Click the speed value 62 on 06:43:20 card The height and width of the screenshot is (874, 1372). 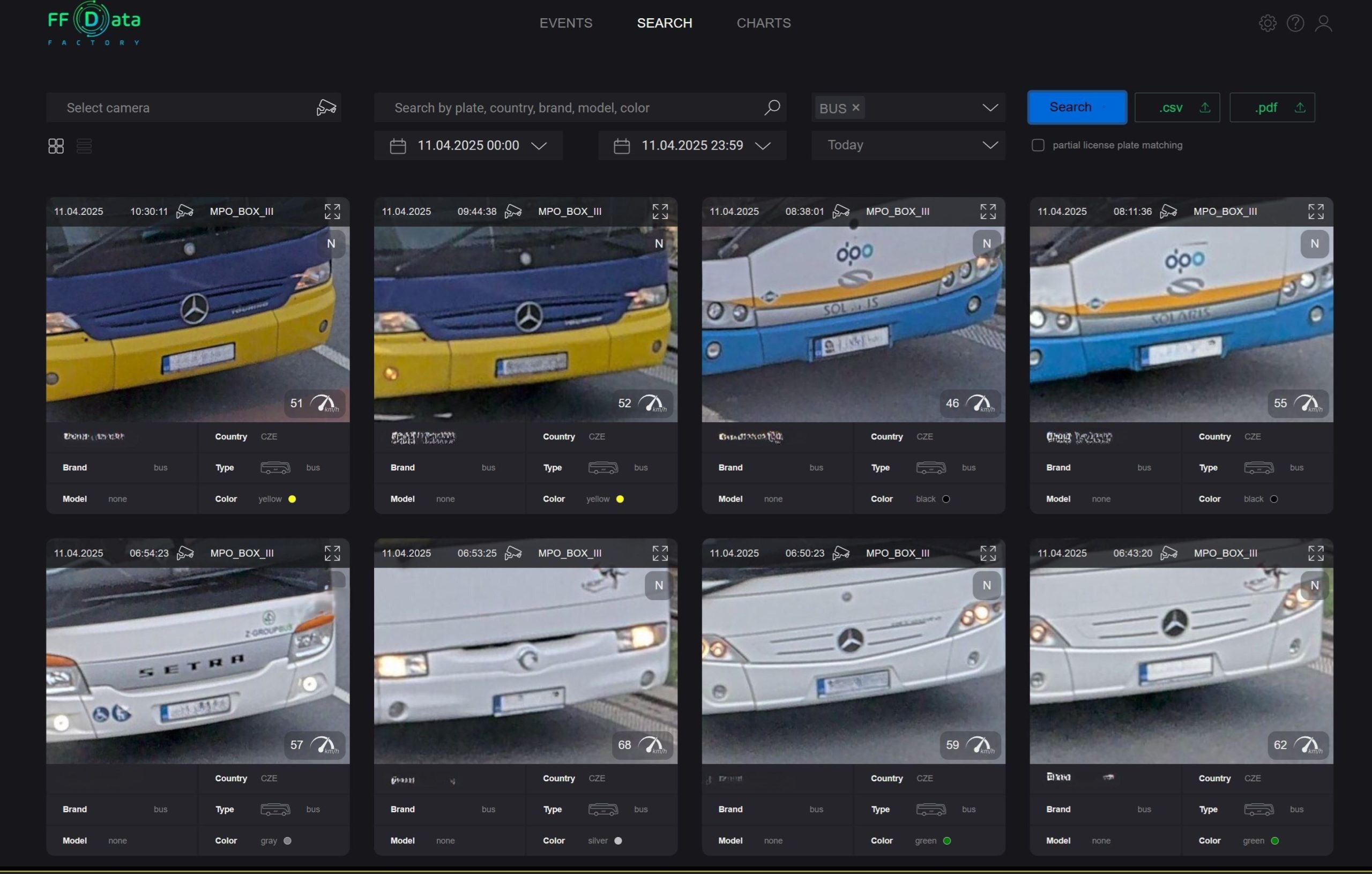click(x=1280, y=745)
